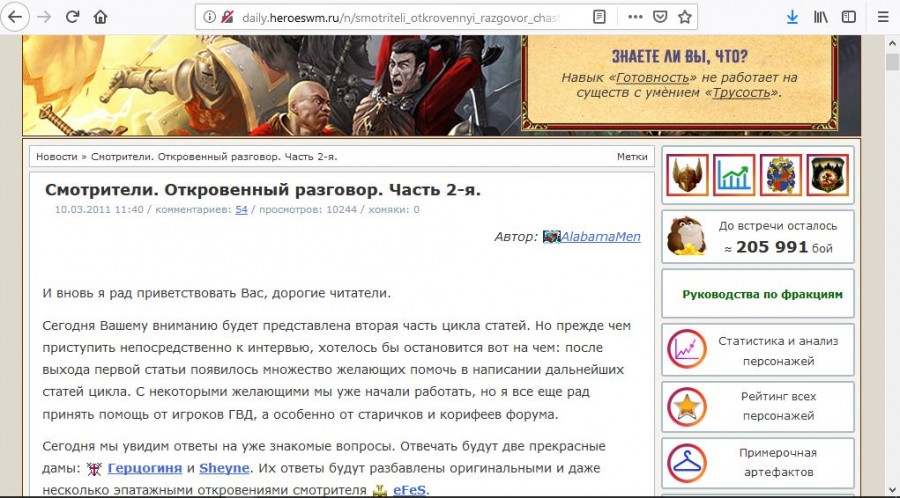Click the hanger fitting room icon
This screenshot has height=498, width=900.
686,462
